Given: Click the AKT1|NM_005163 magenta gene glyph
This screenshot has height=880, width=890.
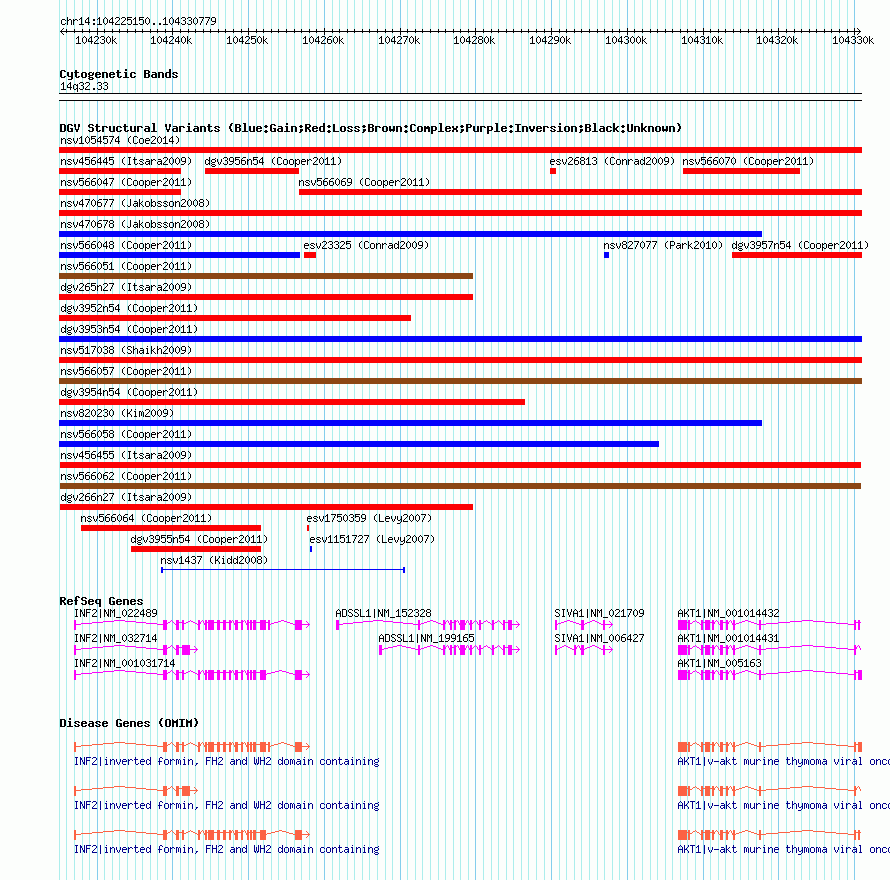Looking at the screenshot, I should (770, 675).
